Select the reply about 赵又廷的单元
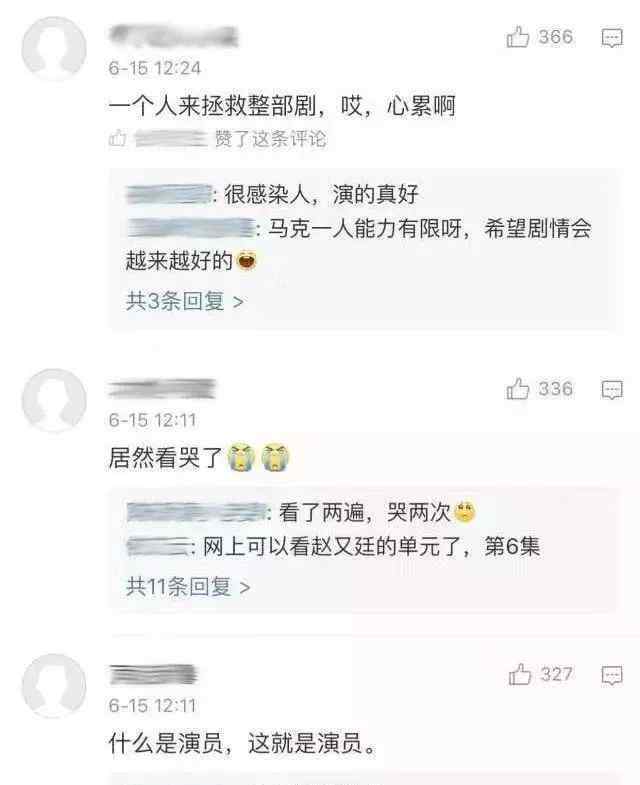The width and height of the screenshot is (640, 785). tap(372, 546)
